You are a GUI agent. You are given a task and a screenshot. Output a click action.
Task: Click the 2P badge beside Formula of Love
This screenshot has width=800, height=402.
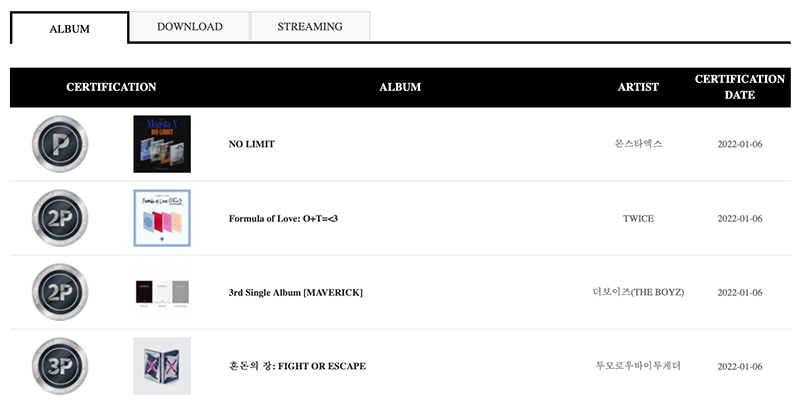(x=60, y=218)
